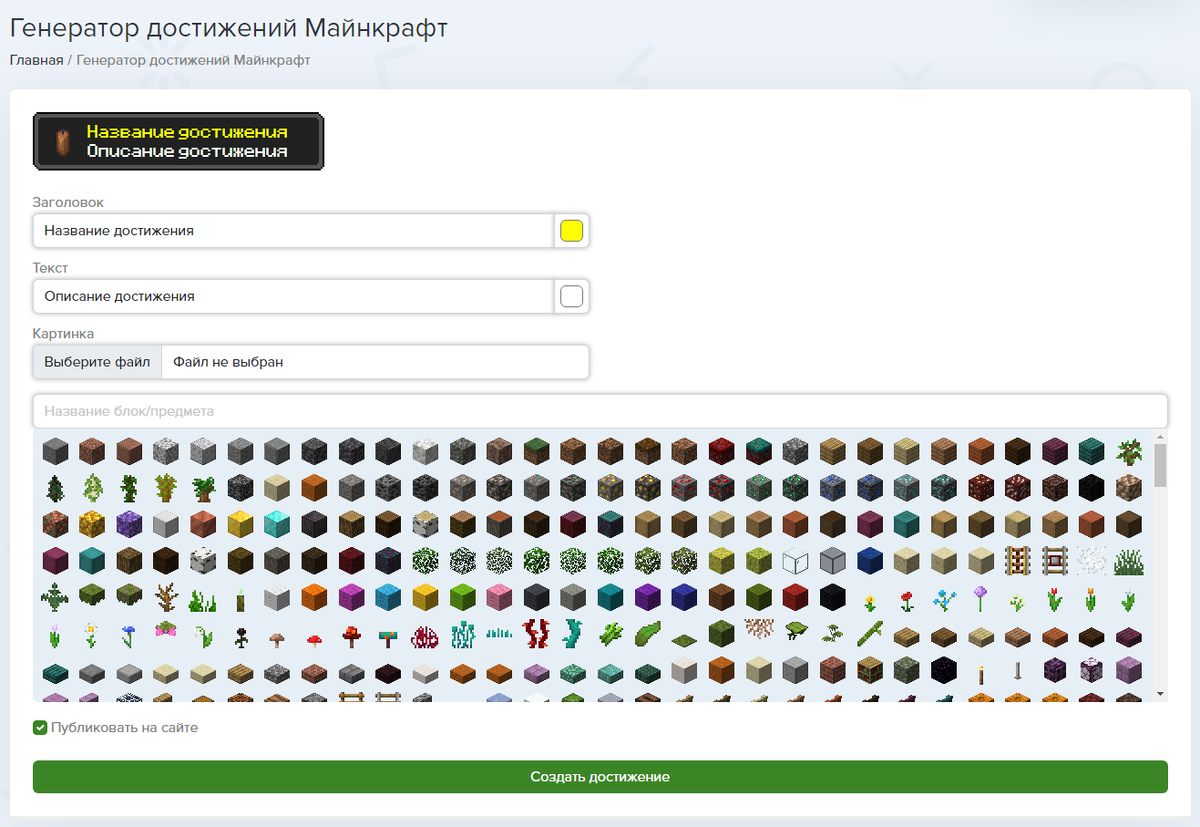Click the Выберите файл button

[x=97, y=362]
